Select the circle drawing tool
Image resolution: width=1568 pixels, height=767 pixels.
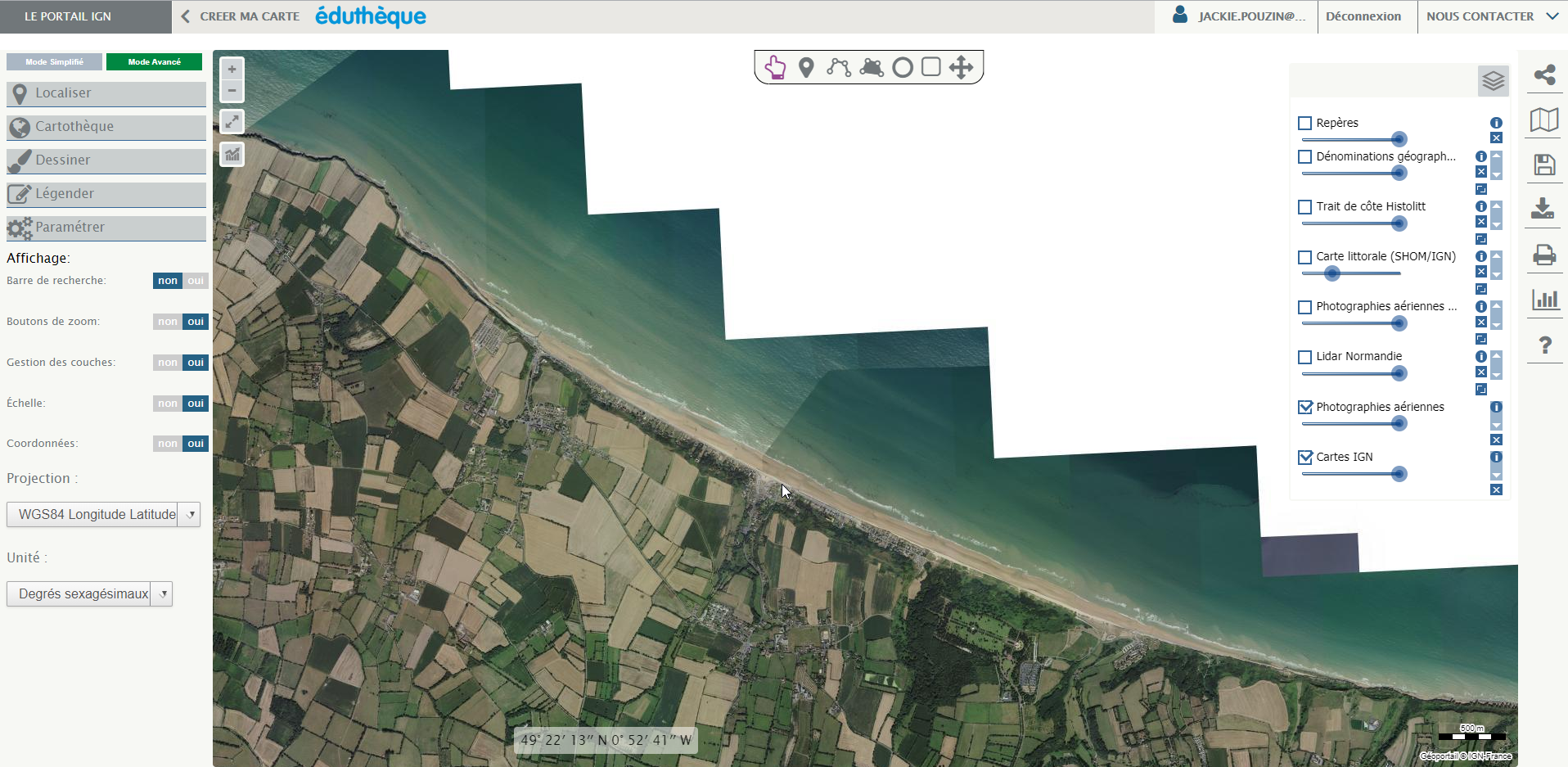click(x=902, y=67)
